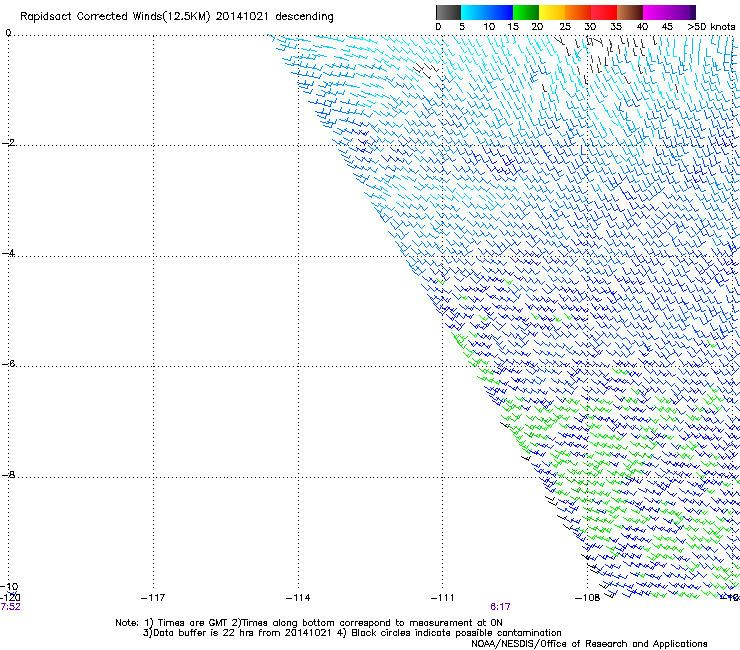Click the 'NOAA/NESDIS/Office of Research and Applications' credit
The height and width of the screenshot is (650, 740).
point(589,644)
